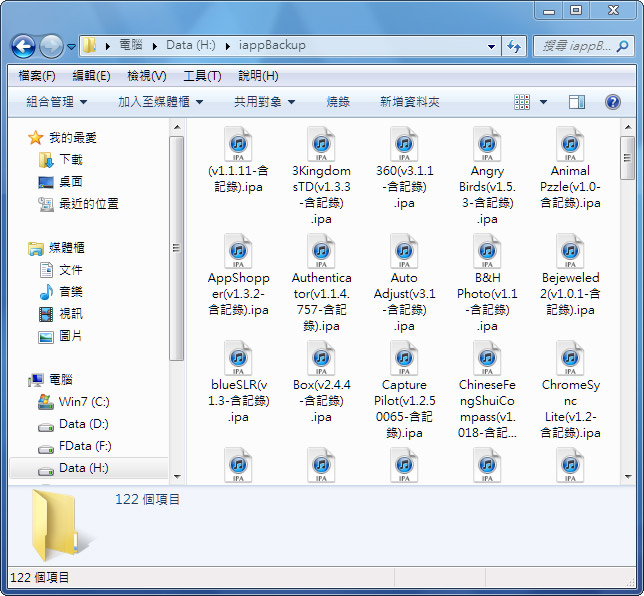The height and width of the screenshot is (596, 644).
Task: Click the navigation pane scroll down arrow
Action: pos(177,476)
